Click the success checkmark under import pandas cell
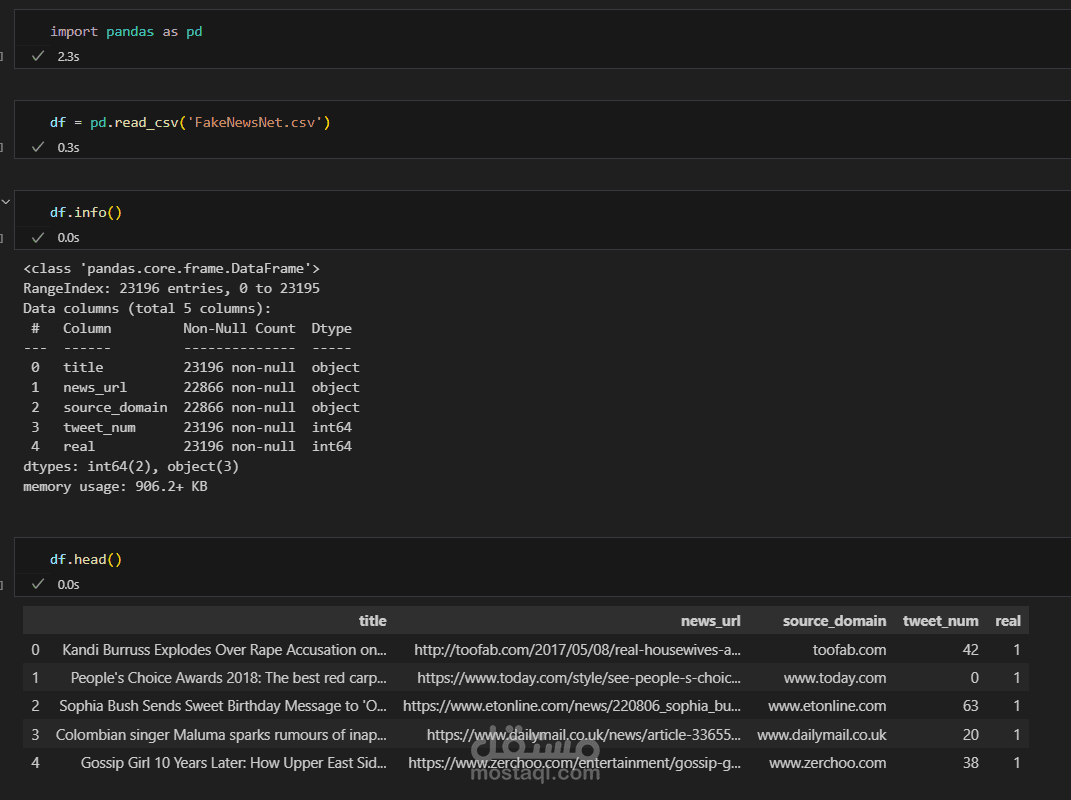 pos(38,57)
